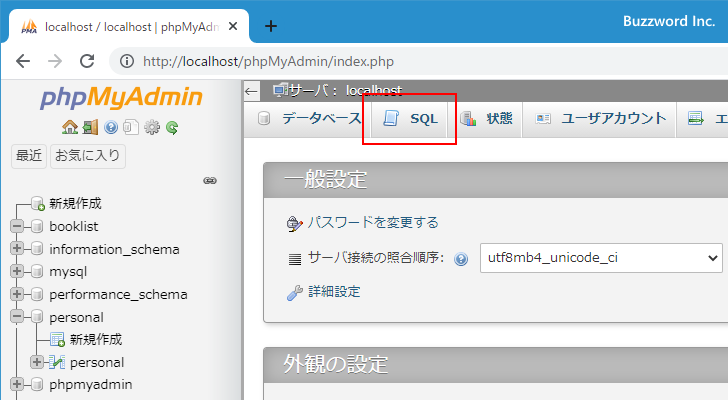This screenshot has height=400, width=728.
Task: Click the chain link icon in sidebar
Action: point(210,181)
